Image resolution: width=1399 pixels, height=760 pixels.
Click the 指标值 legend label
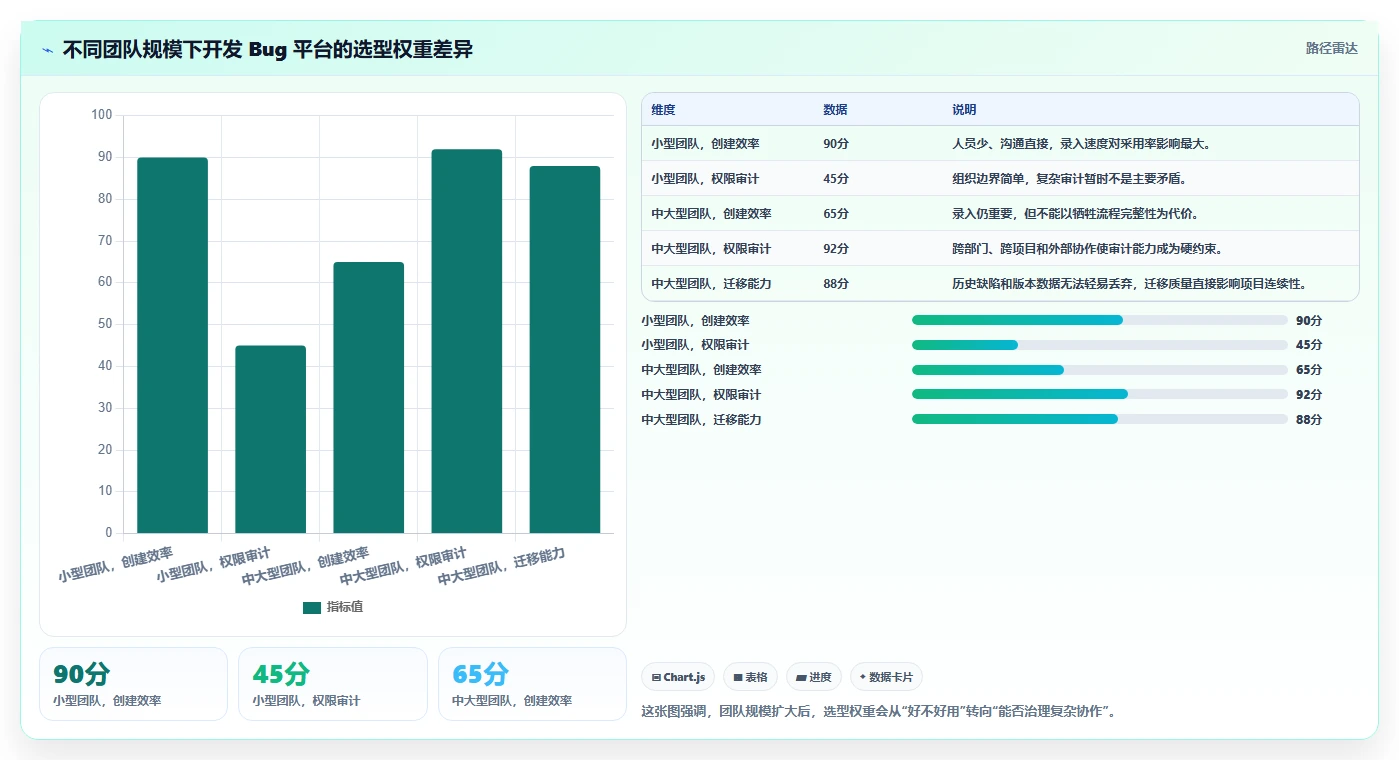pos(345,607)
